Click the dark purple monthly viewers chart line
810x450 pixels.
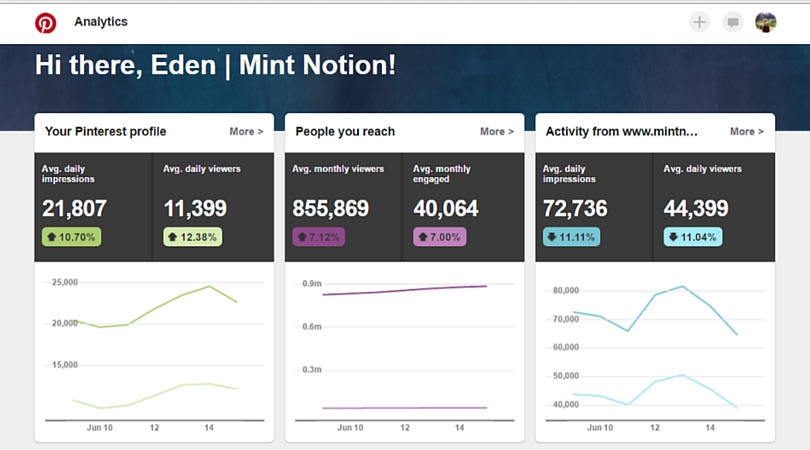coord(404,290)
